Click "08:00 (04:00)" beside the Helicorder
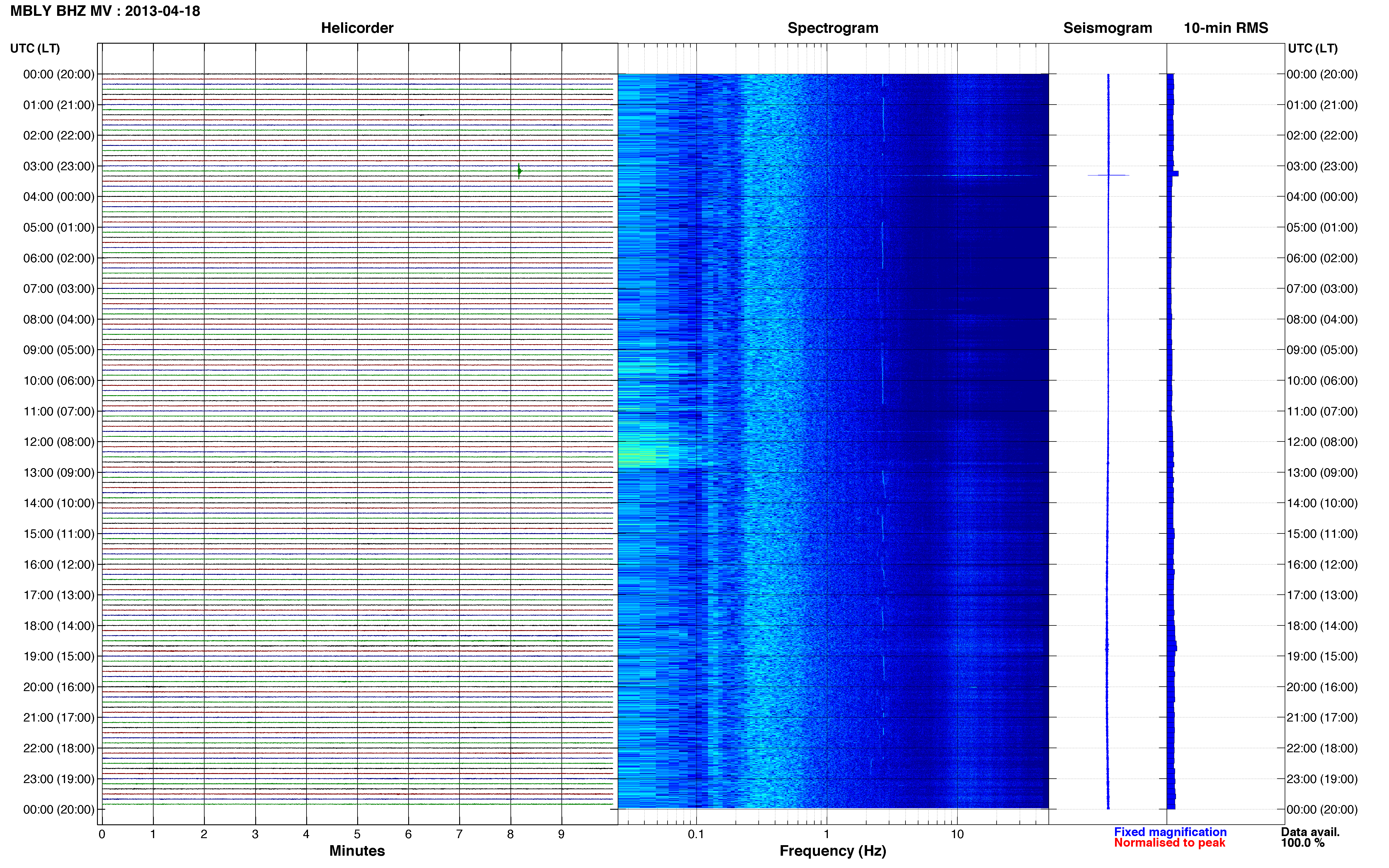The width and height of the screenshot is (1389, 868). click(x=59, y=319)
